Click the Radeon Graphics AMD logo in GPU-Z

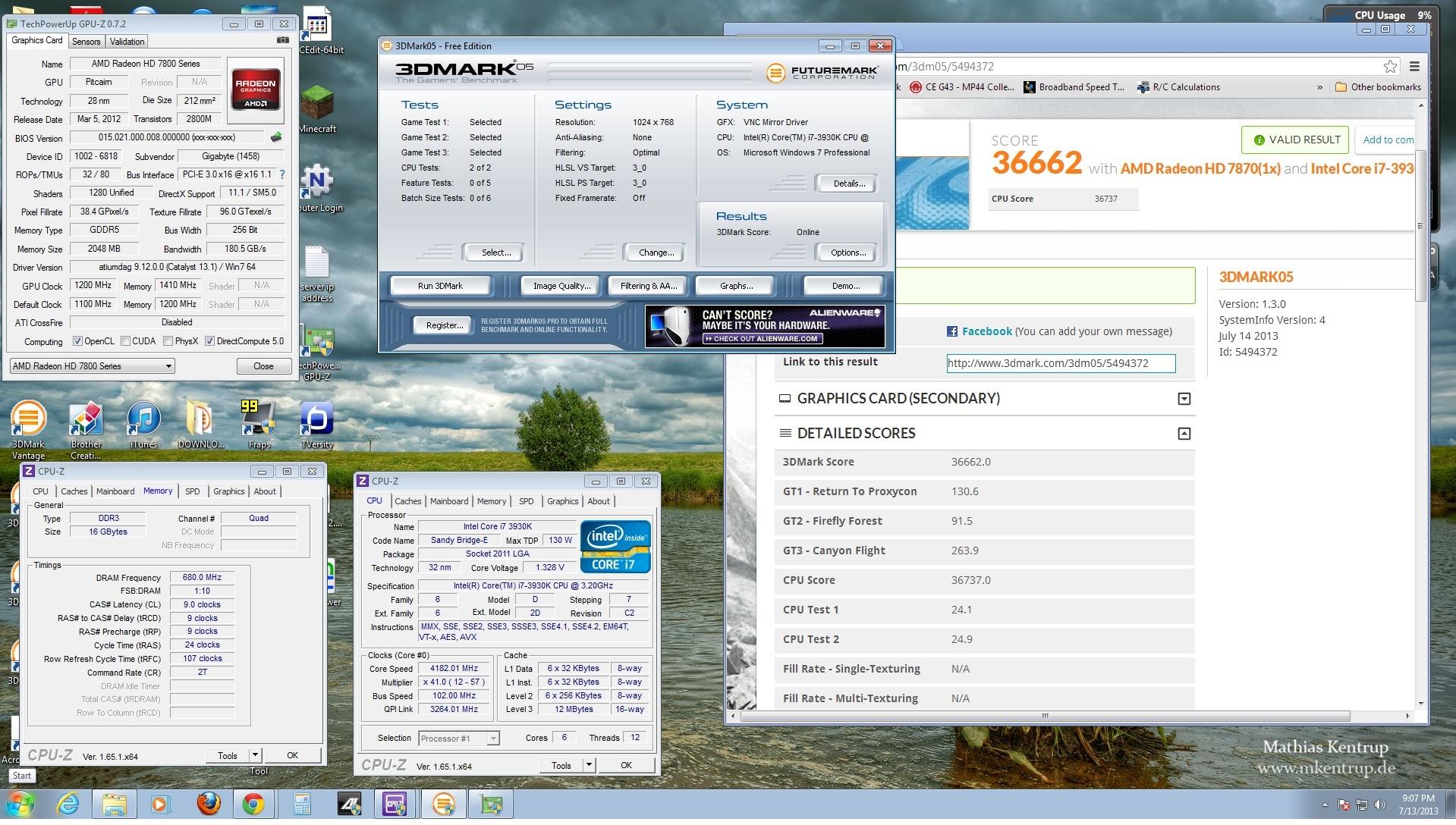point(256,89)
